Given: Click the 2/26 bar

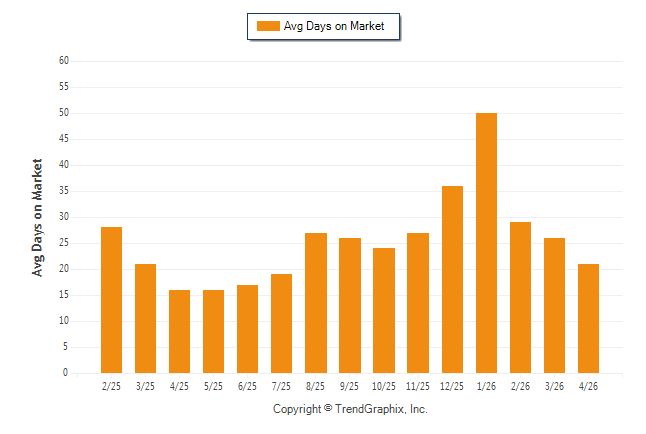Looking at the screenshot, I should (520, 298).
